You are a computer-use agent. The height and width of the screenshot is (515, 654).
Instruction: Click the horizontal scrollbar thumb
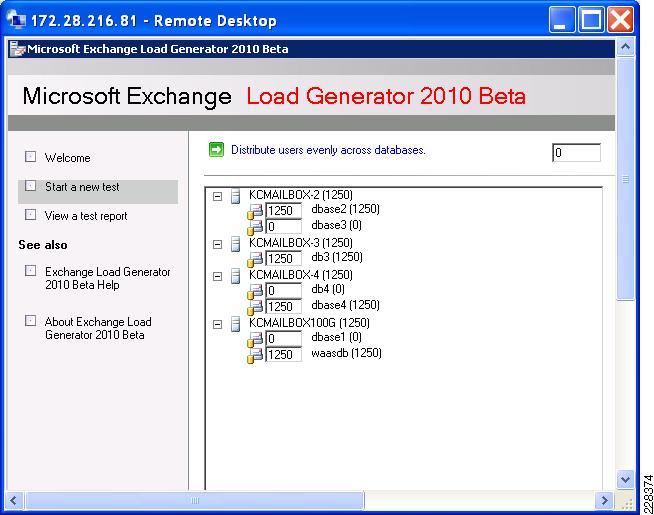click(194, 500)
